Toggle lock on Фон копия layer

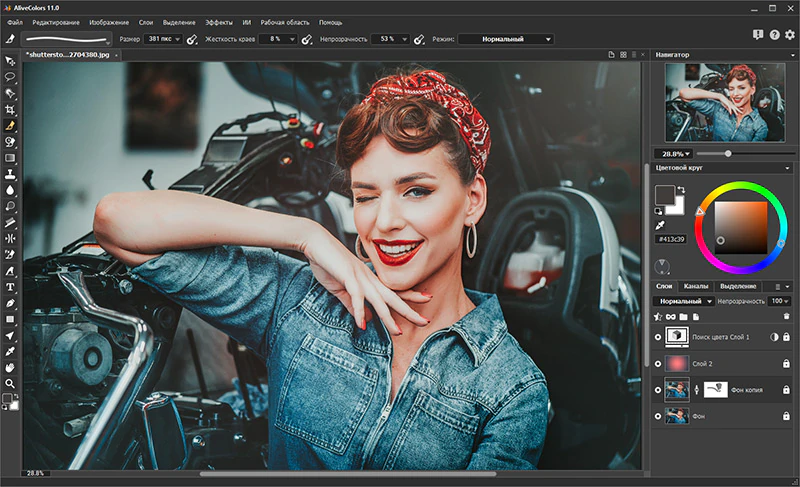(x=786, y=390)
